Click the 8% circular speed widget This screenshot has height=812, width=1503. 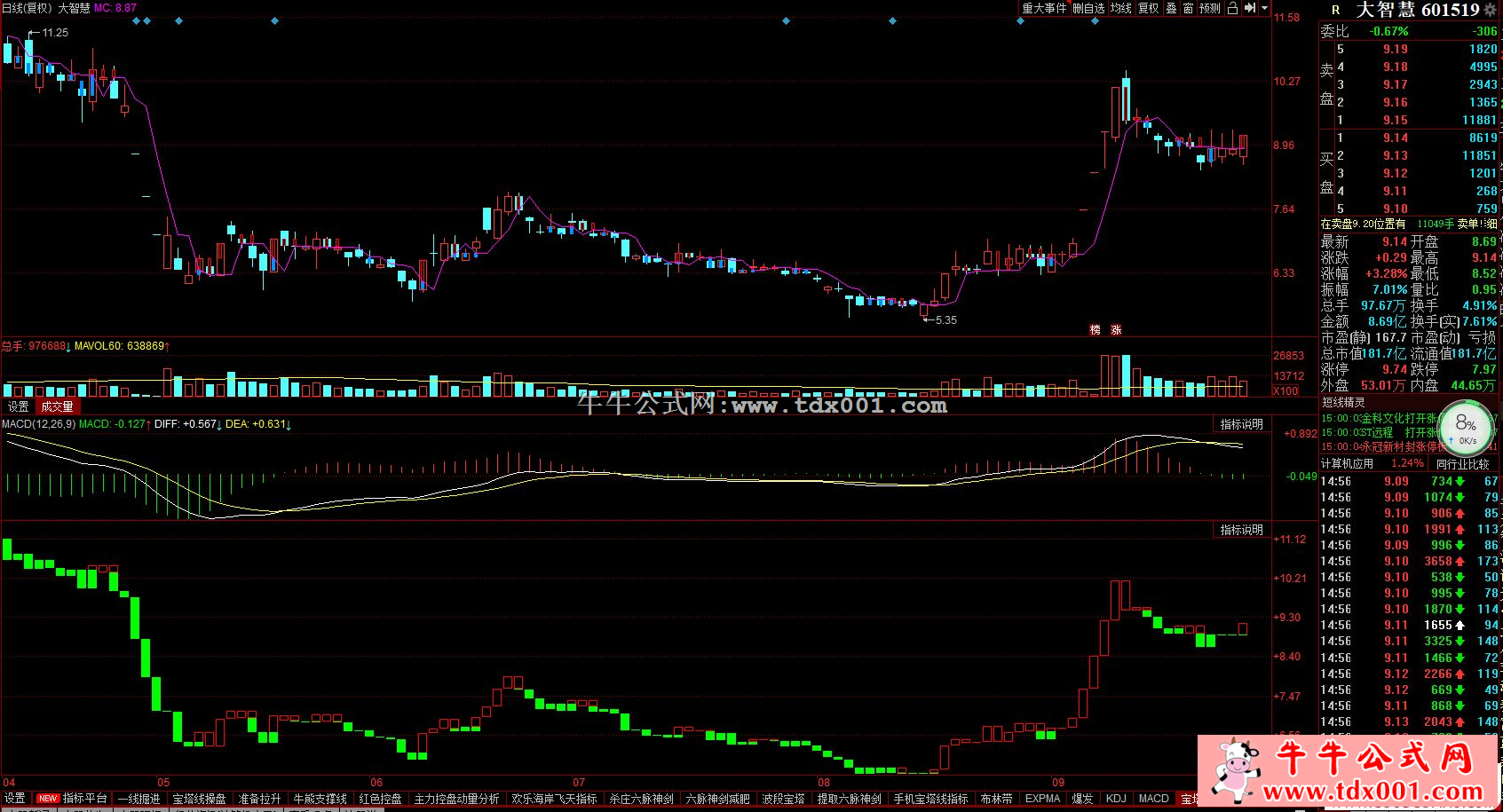coord(1466,428)
